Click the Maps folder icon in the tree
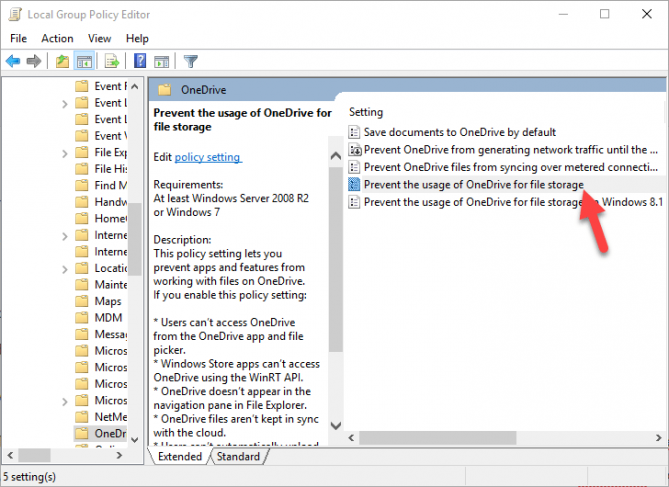This screenshot has width=669, height=487. (81, 301)
